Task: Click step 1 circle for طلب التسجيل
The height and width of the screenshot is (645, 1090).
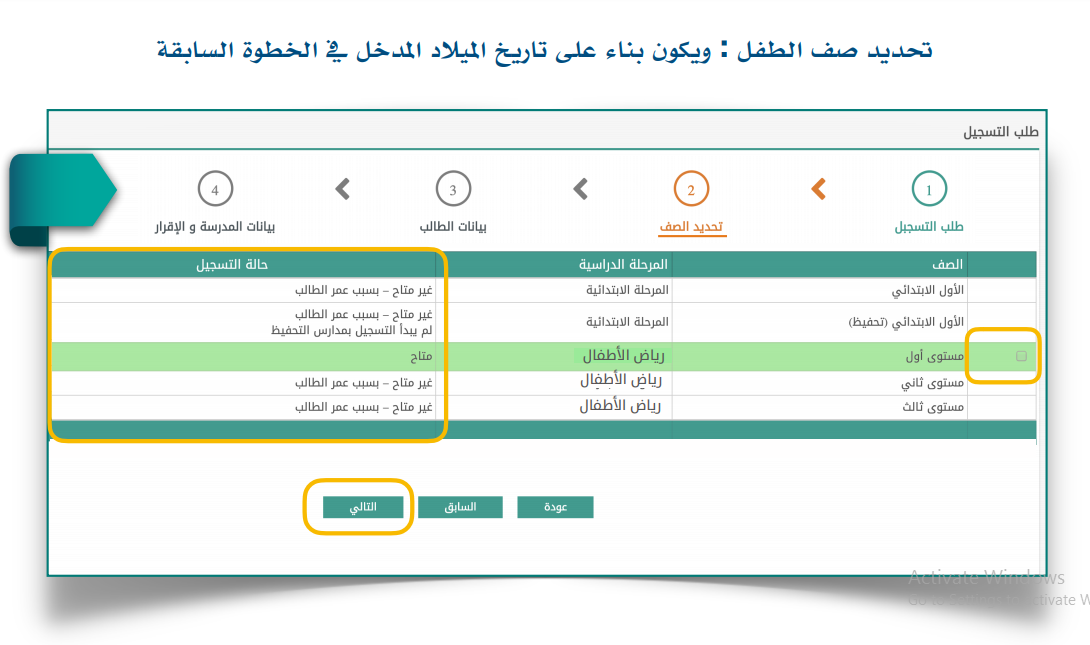Action: click(x=929, y=189)
